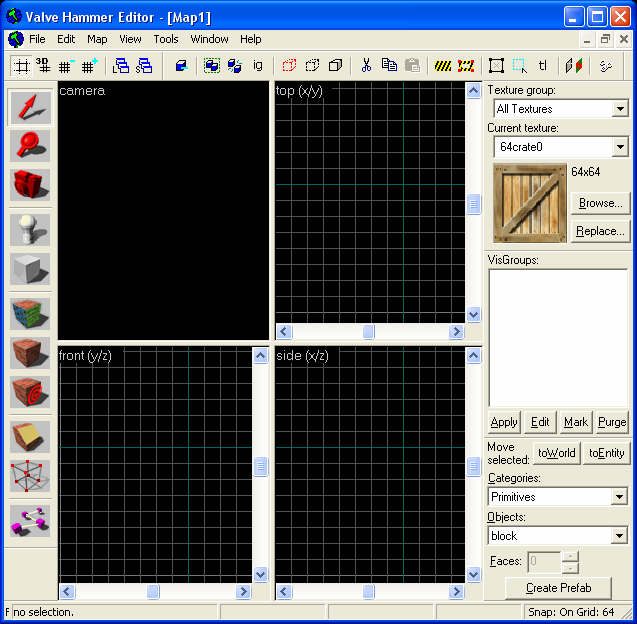Toggle Auto Selection dashed icon

coord(520,66)
